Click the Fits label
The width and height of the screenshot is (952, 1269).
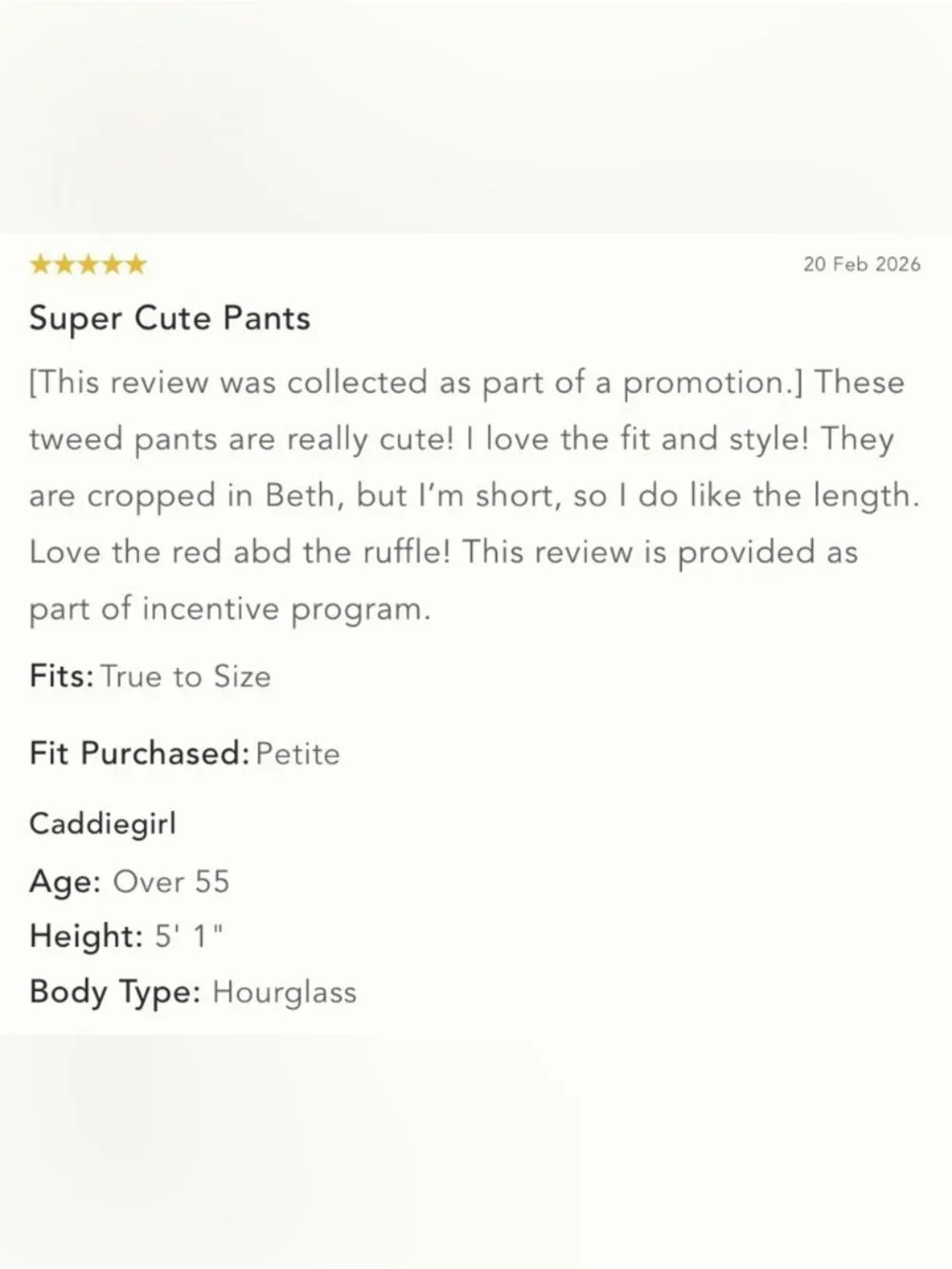62,676
